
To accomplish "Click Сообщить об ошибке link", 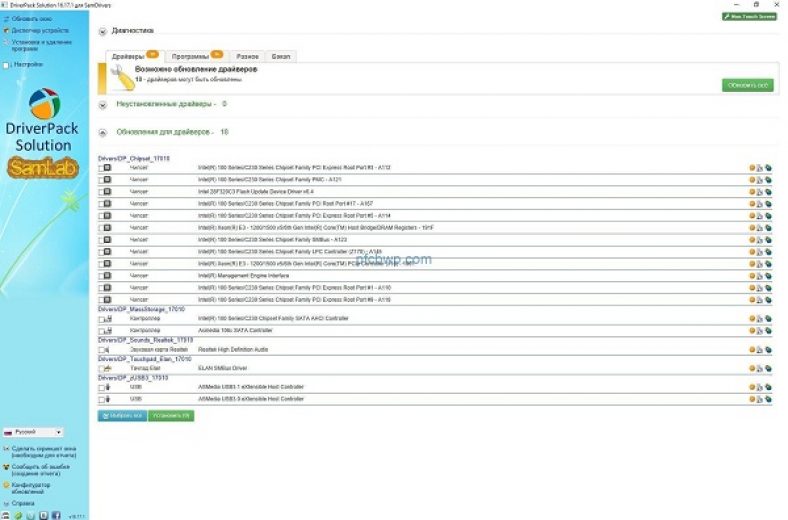I will (40, 470).
